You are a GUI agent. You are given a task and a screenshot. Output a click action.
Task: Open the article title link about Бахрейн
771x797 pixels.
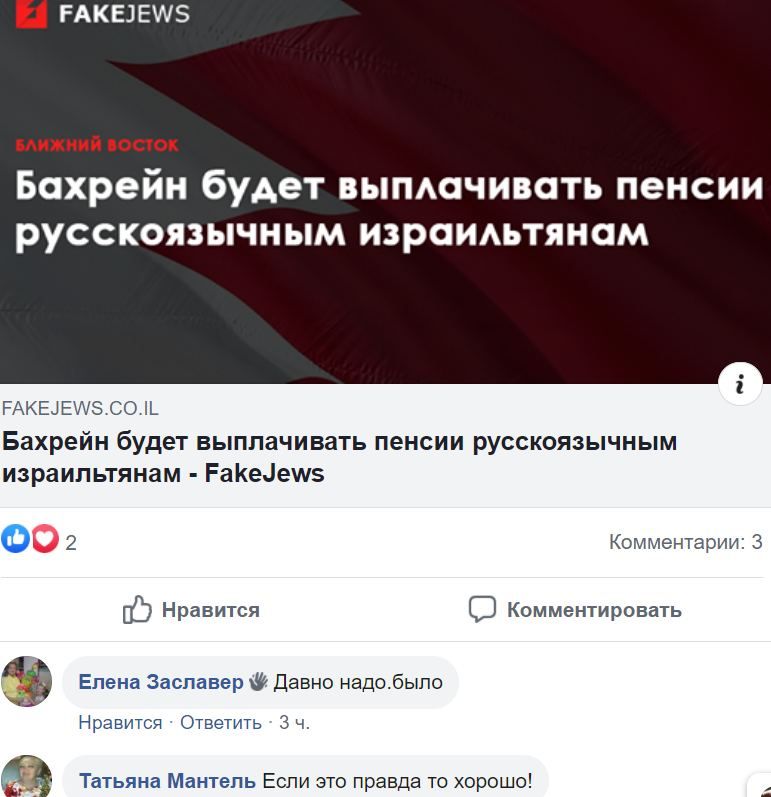point(340,457)
